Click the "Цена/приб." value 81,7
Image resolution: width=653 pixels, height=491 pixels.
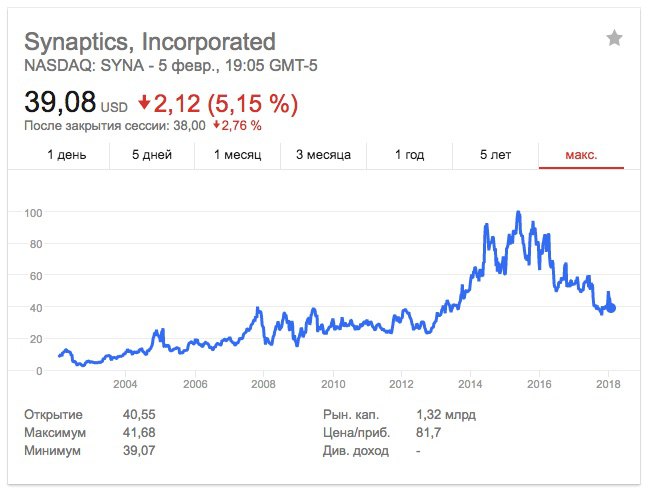pyautogui.click(x=429, y=433)
